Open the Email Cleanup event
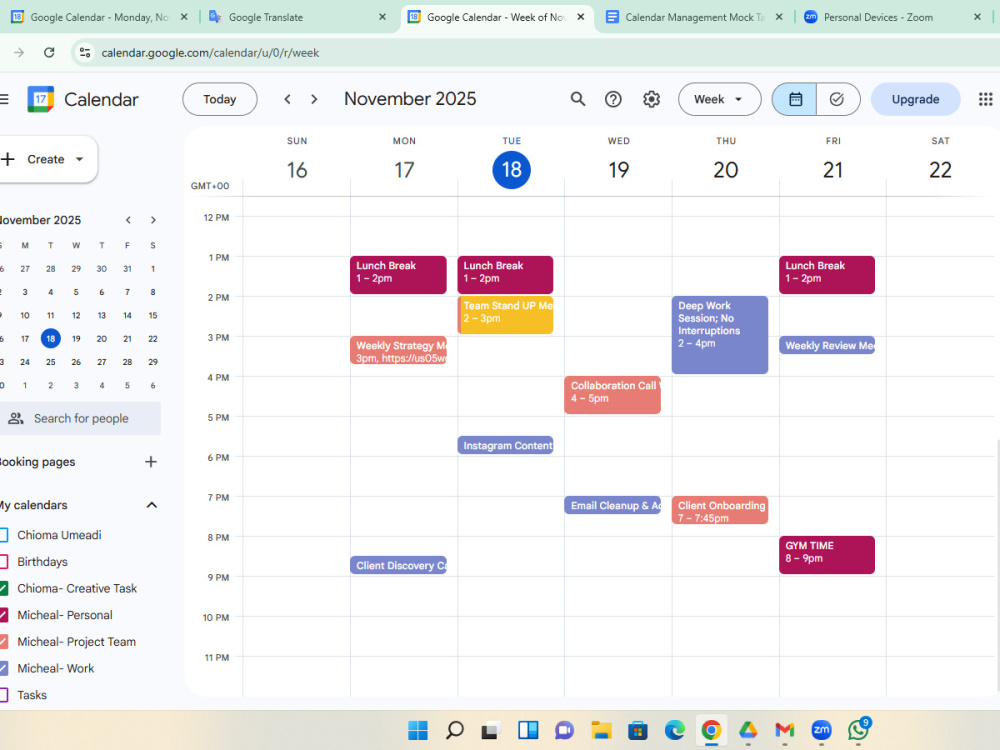This screenshot has height=750, width=1000. click(x=612, y=505)
